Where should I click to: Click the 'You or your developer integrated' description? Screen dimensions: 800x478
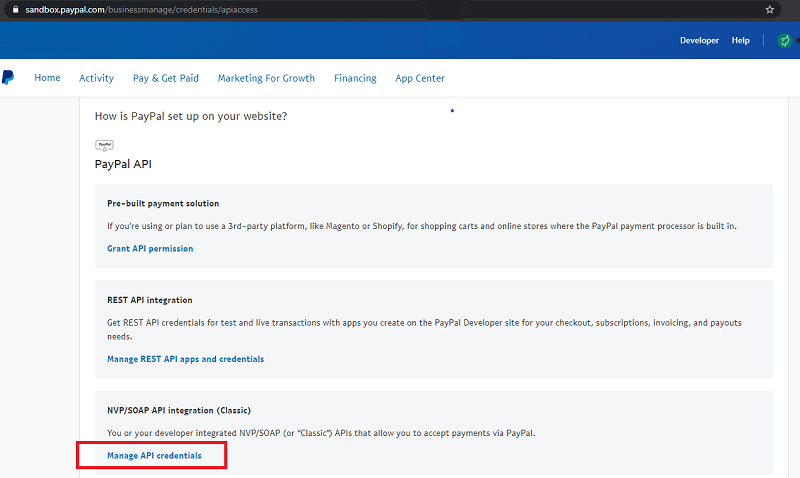tap(321, 433)
